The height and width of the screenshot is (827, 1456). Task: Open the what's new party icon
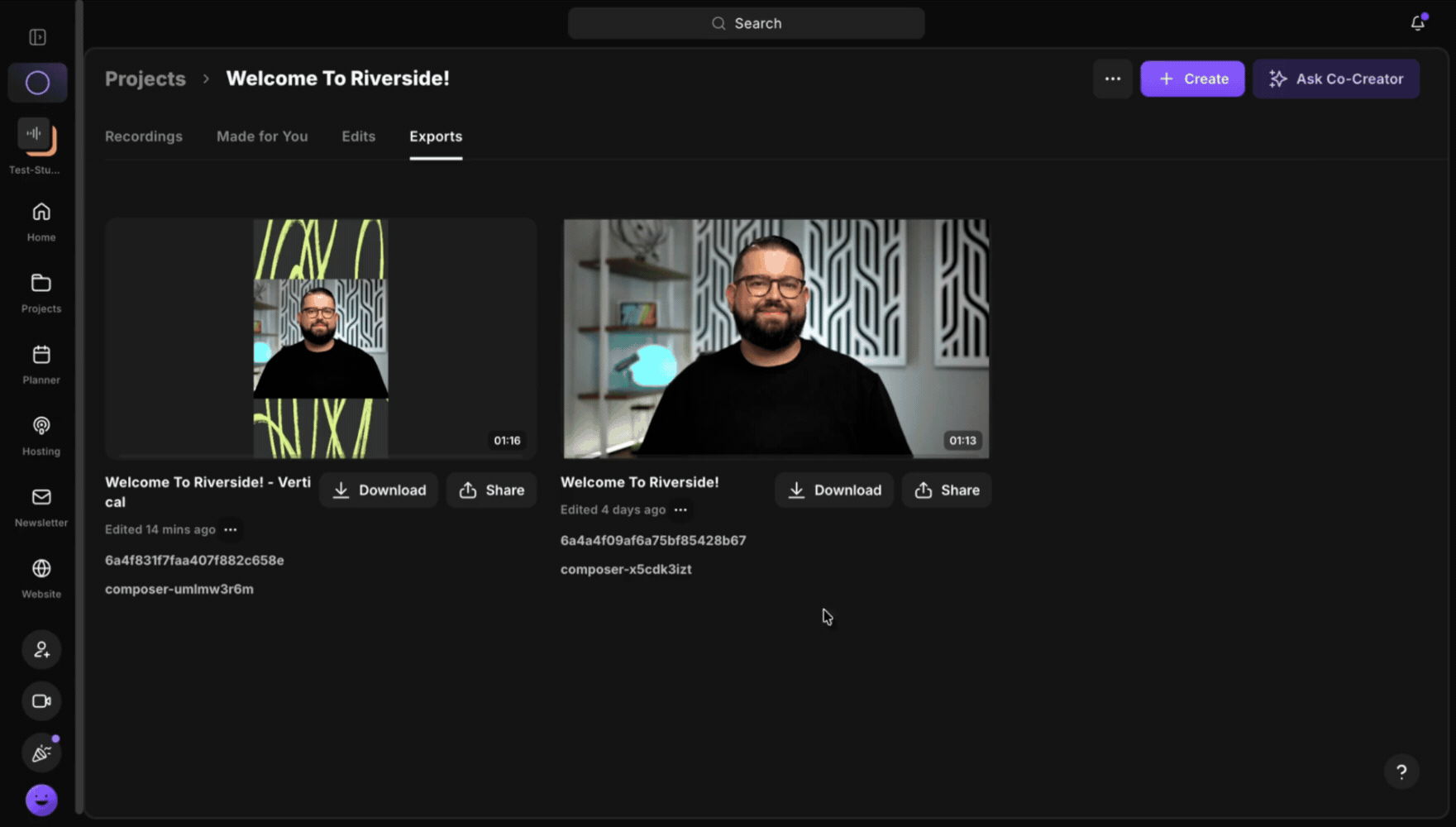pyautogui.click(x=41, y=753)
